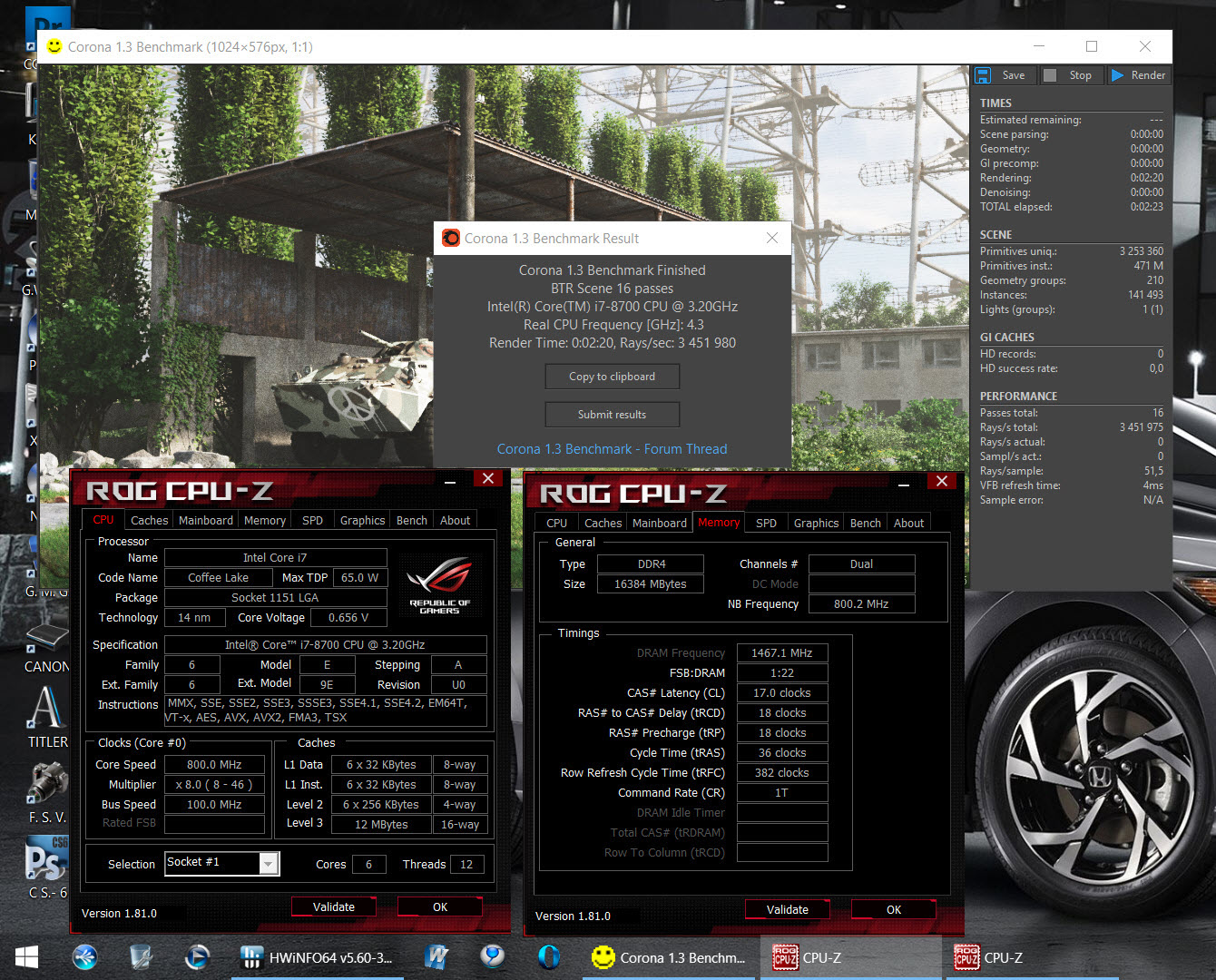Switch to Corona 1.3 Benchmark in taskbar
The image size is (1216, 980).
(x=668, y=957)
